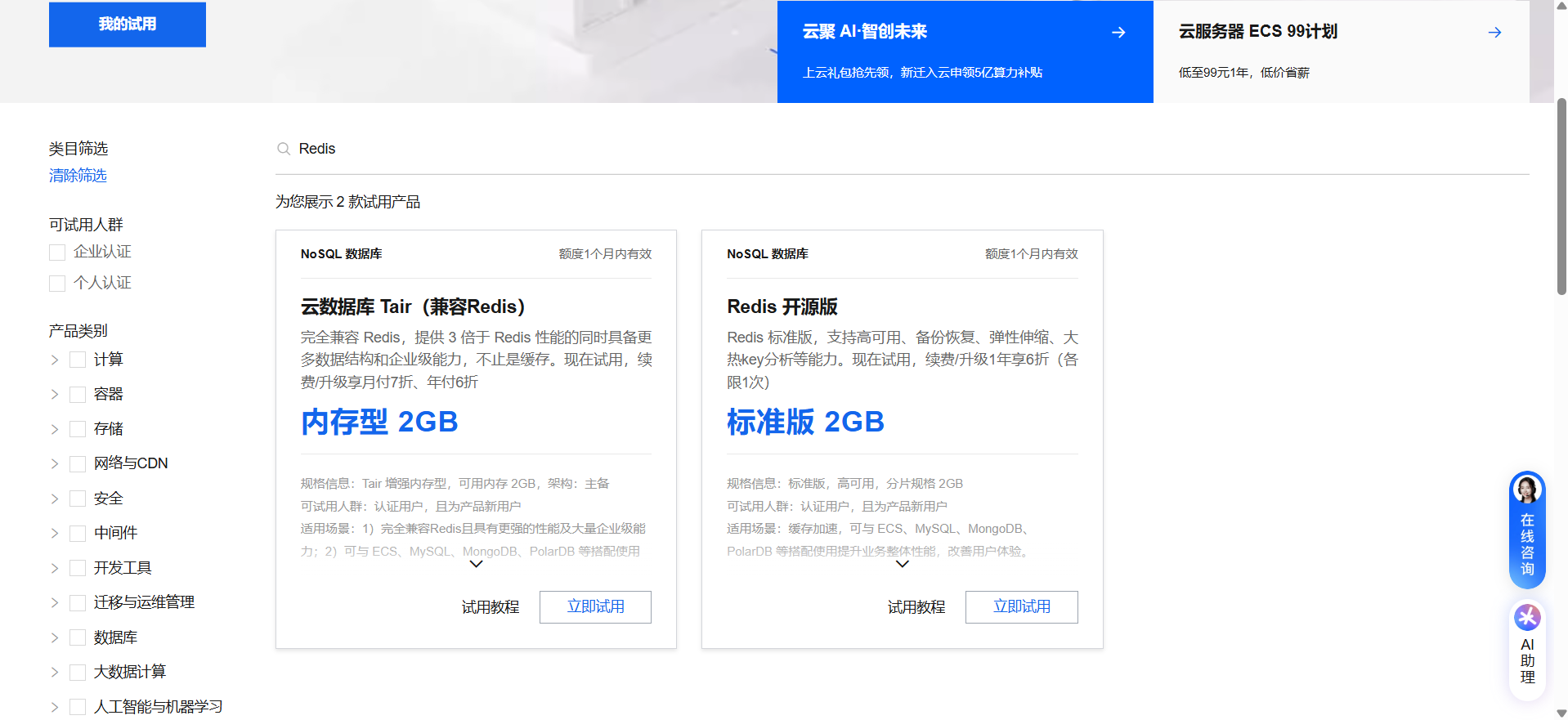Click 立即试用 on Tair card
The width and height of the screenshot is (1568, 720).
tap(595, 607)
